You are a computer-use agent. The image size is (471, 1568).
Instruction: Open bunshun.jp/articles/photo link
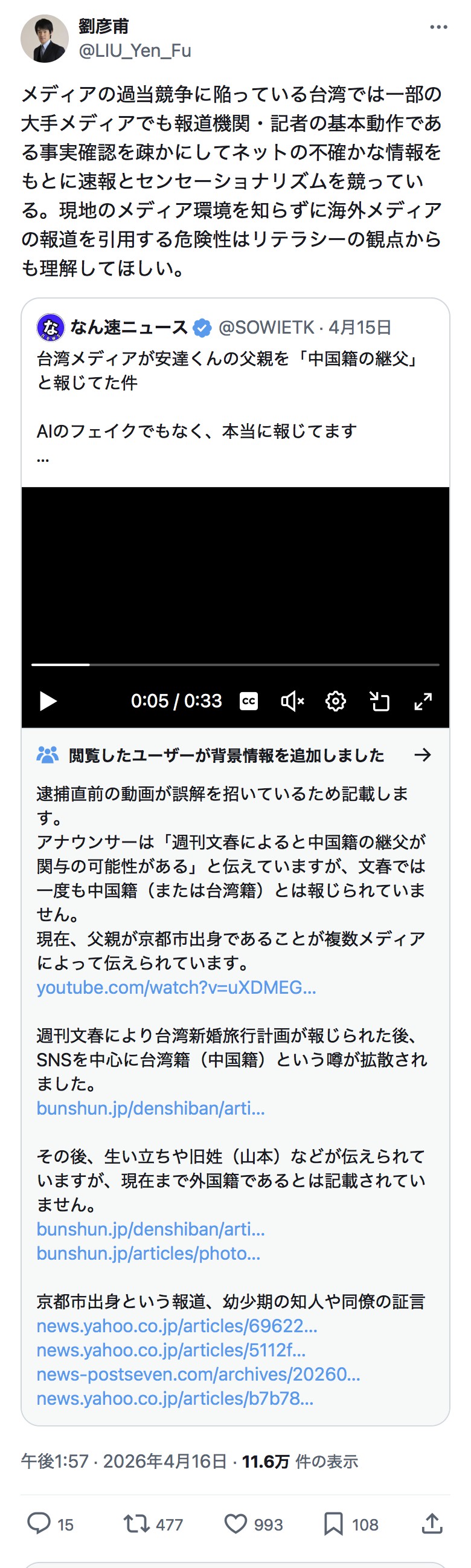pyautogui.click(x=149, y=1253)
